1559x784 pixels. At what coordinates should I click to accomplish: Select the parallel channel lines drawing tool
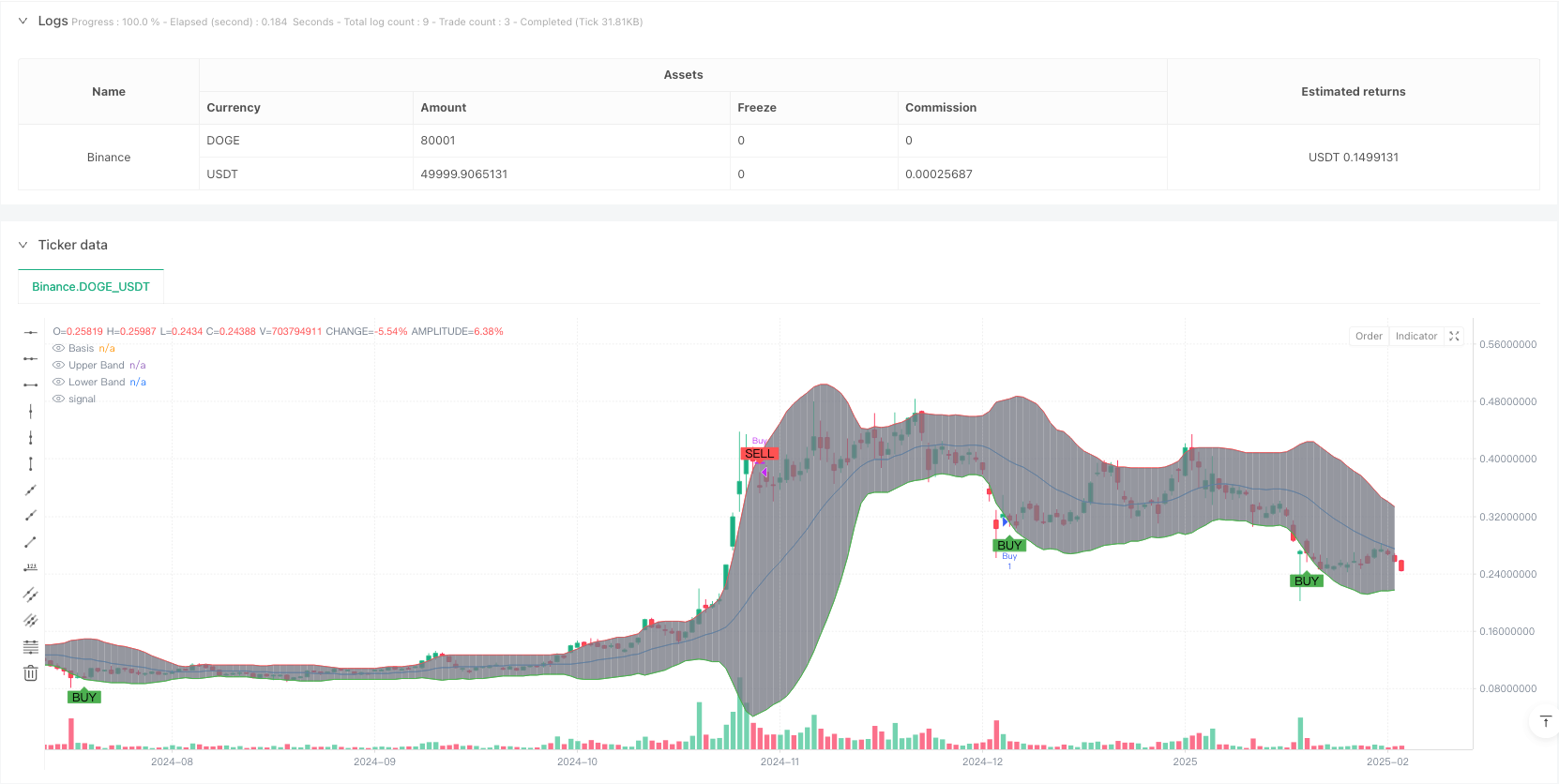[30, 594]
